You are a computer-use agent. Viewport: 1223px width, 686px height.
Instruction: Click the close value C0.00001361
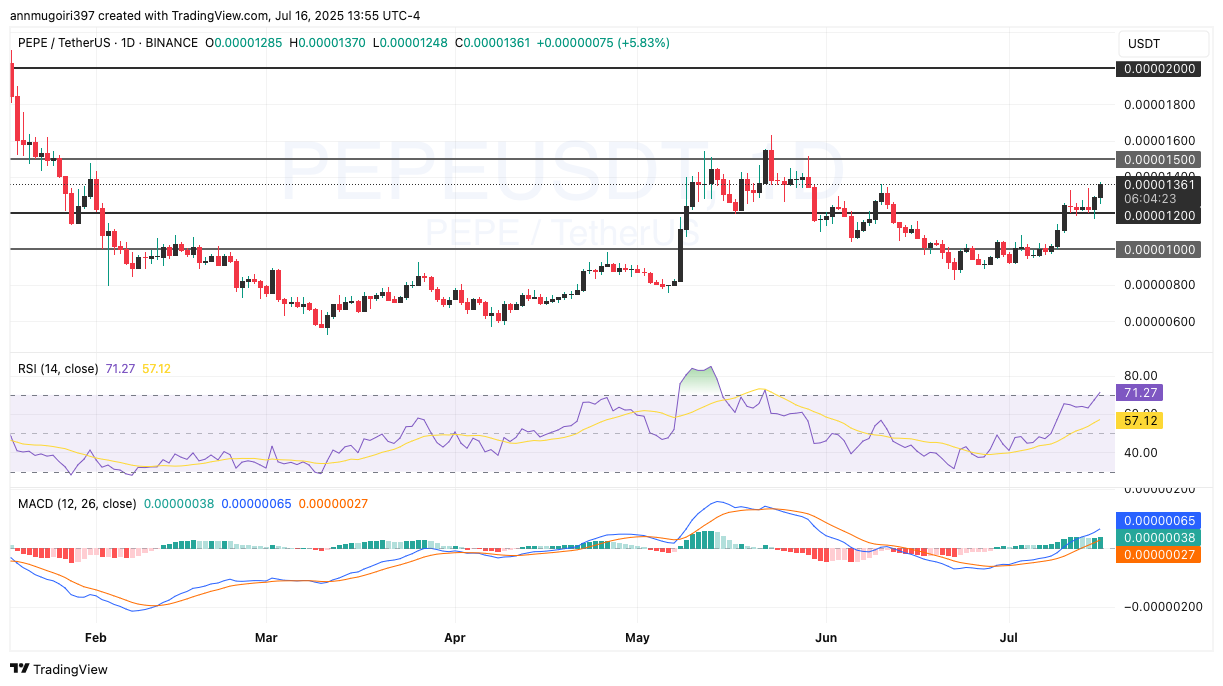point(495,43)
